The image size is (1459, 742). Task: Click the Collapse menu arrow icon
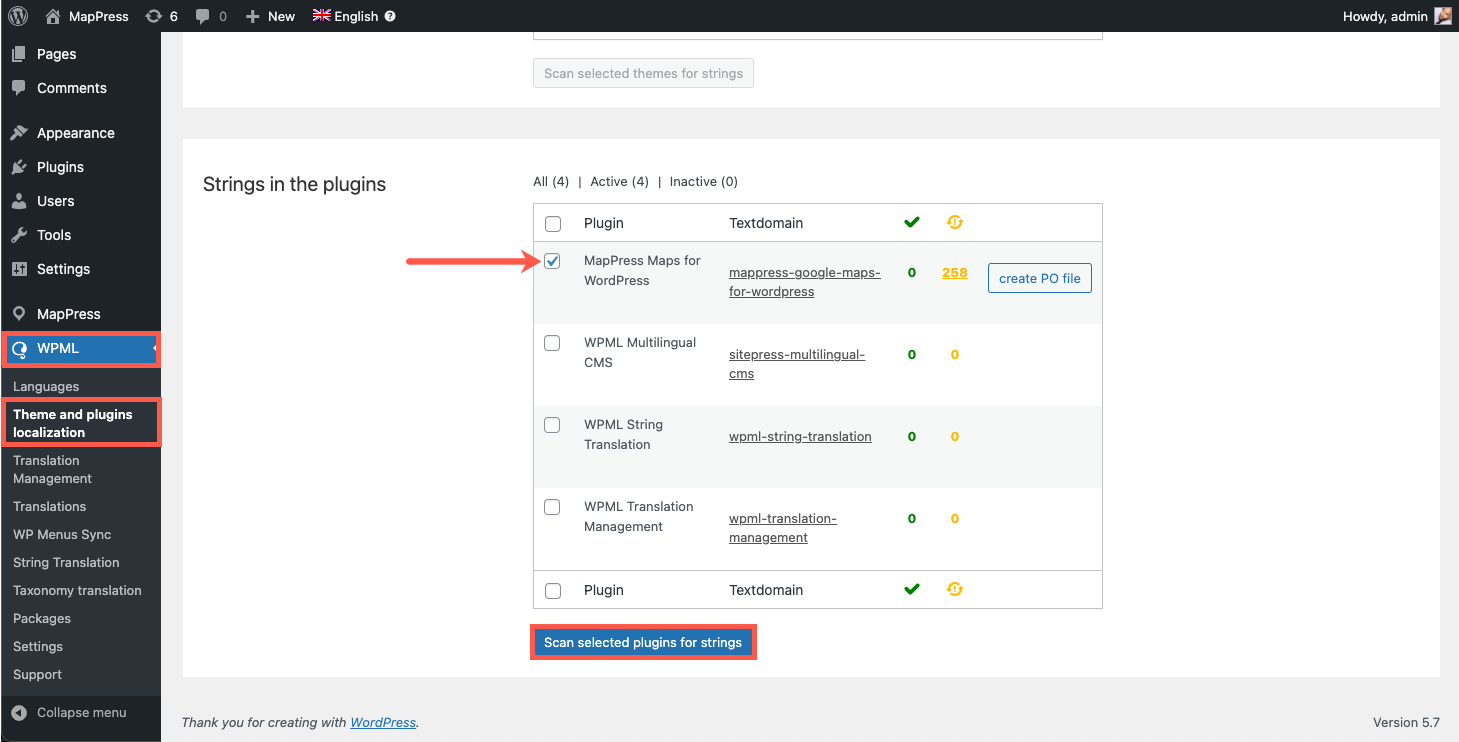pos(18,713)
